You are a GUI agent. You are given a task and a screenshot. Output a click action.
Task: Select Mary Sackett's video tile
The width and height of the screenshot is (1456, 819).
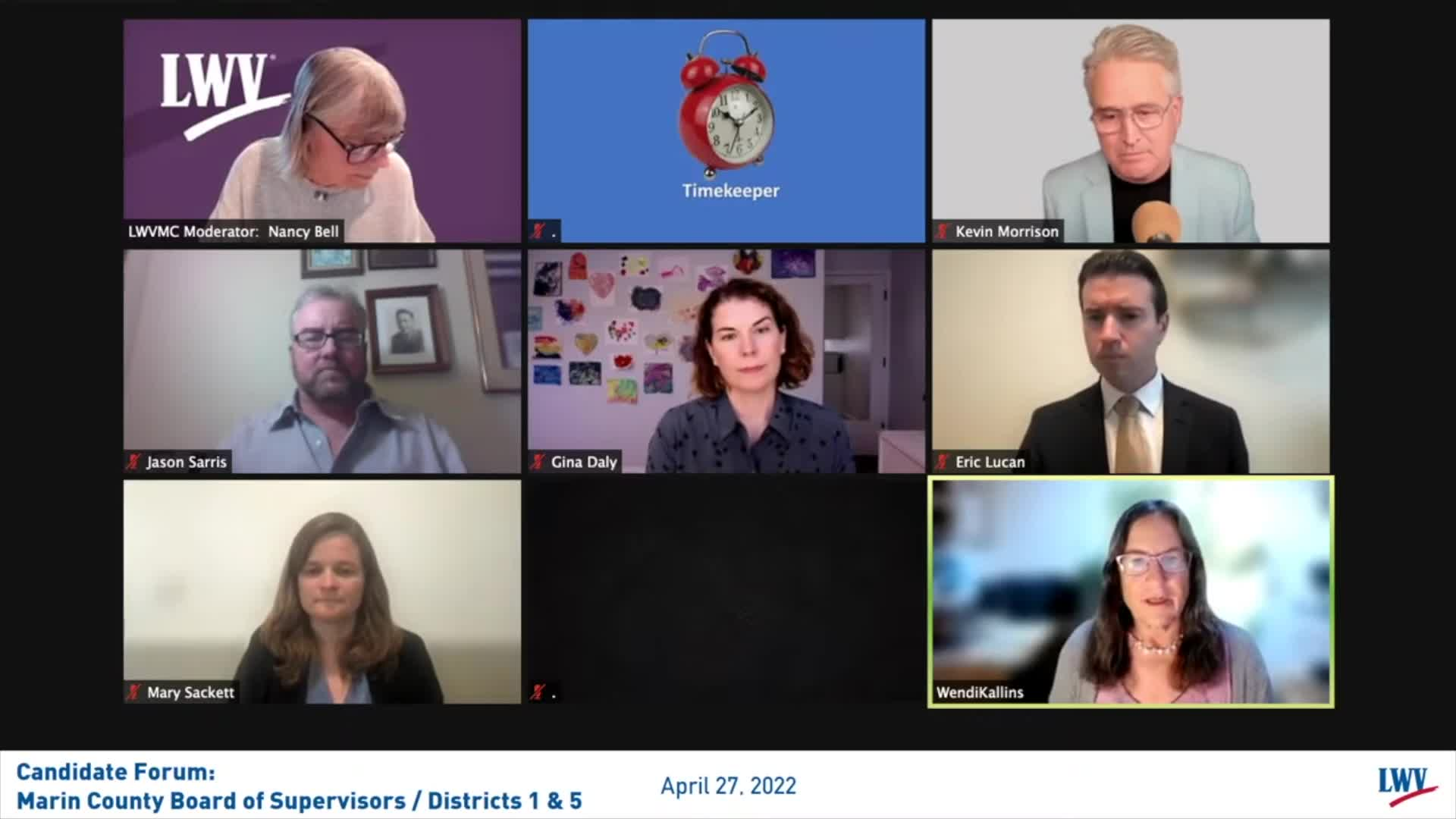coord(322,591)
